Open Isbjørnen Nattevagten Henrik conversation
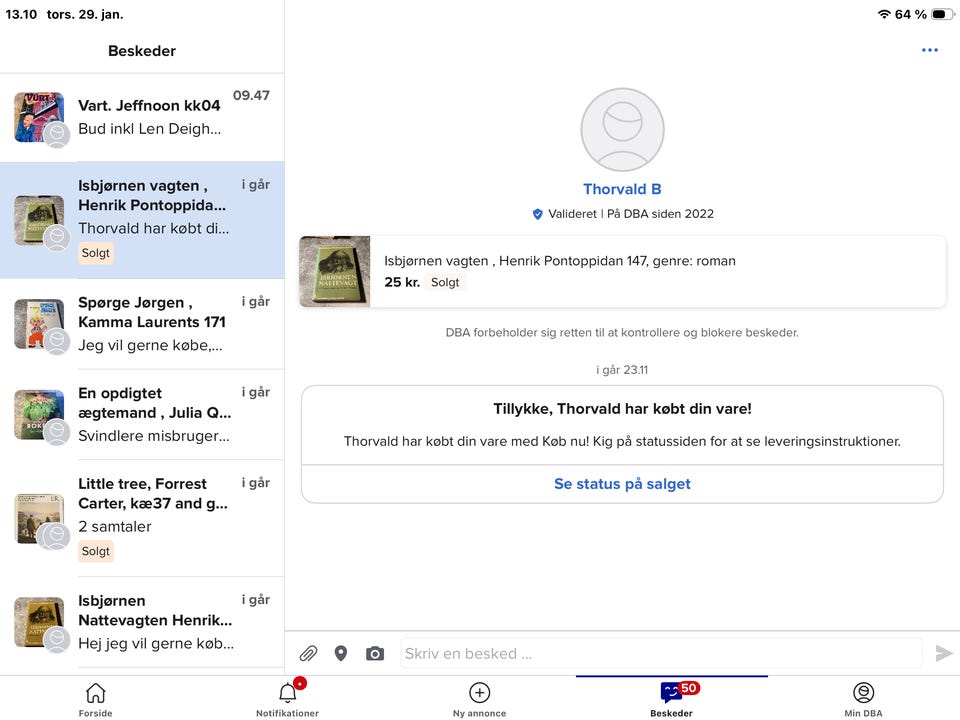The image size is (960, 720). (x=142, y=623)
